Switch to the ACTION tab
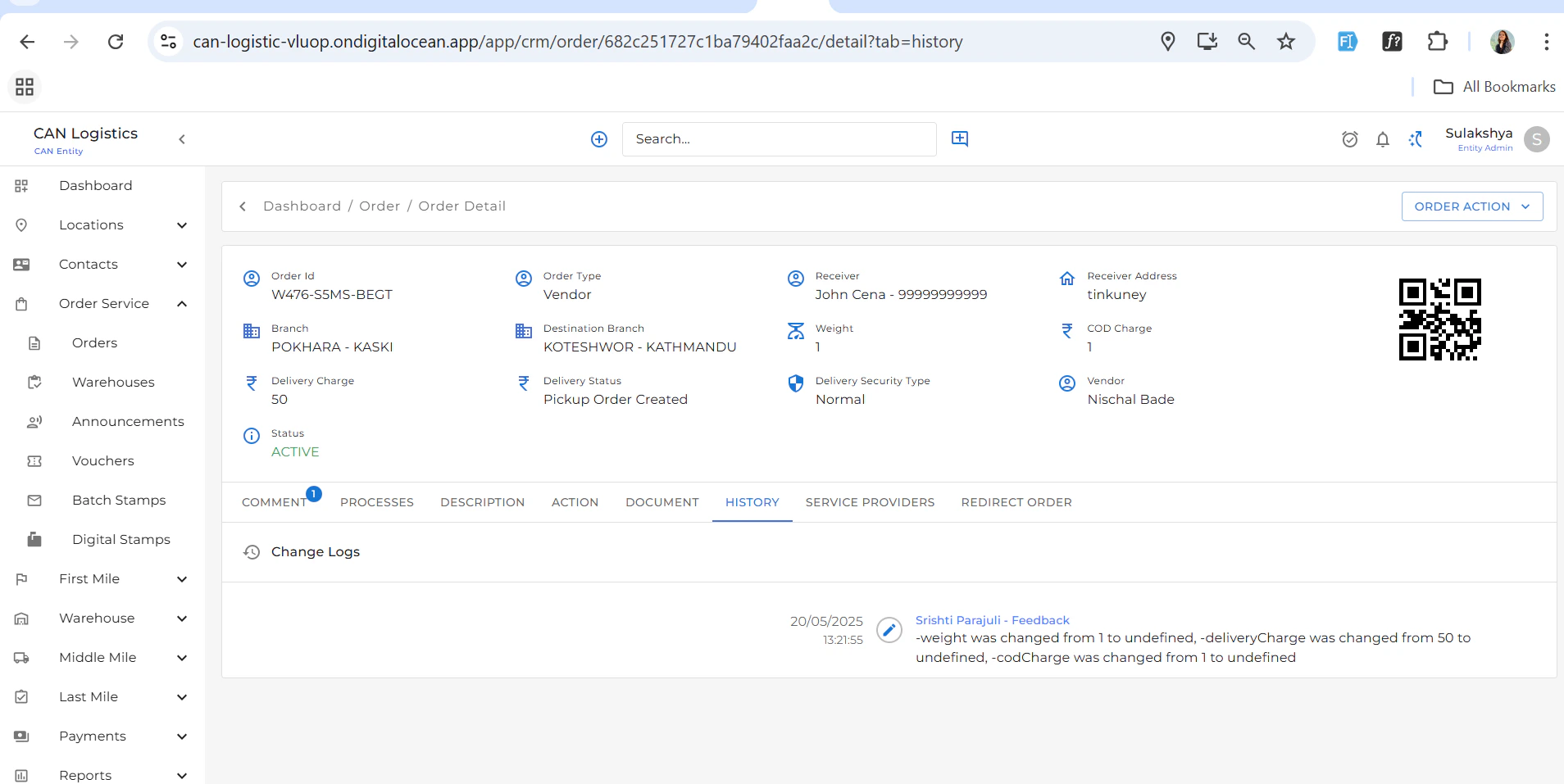Screen dimensions: 1564x784 coord(575,502)
